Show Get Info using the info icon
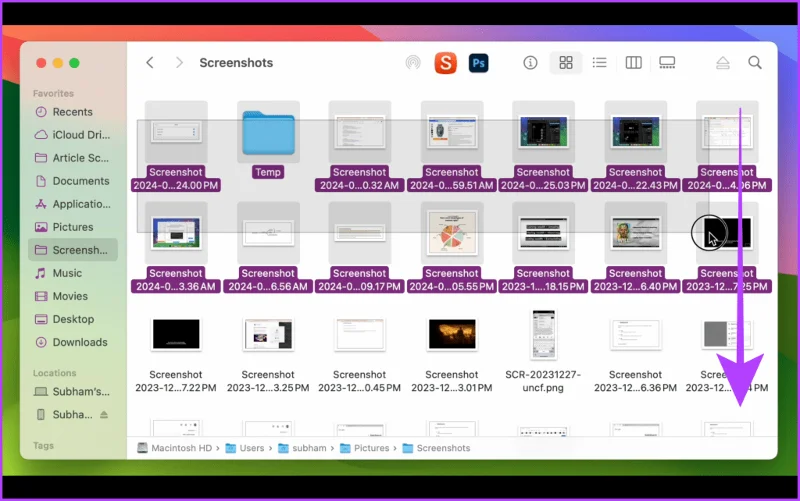This screenshot has height=501, width=800. pos(530,63)
